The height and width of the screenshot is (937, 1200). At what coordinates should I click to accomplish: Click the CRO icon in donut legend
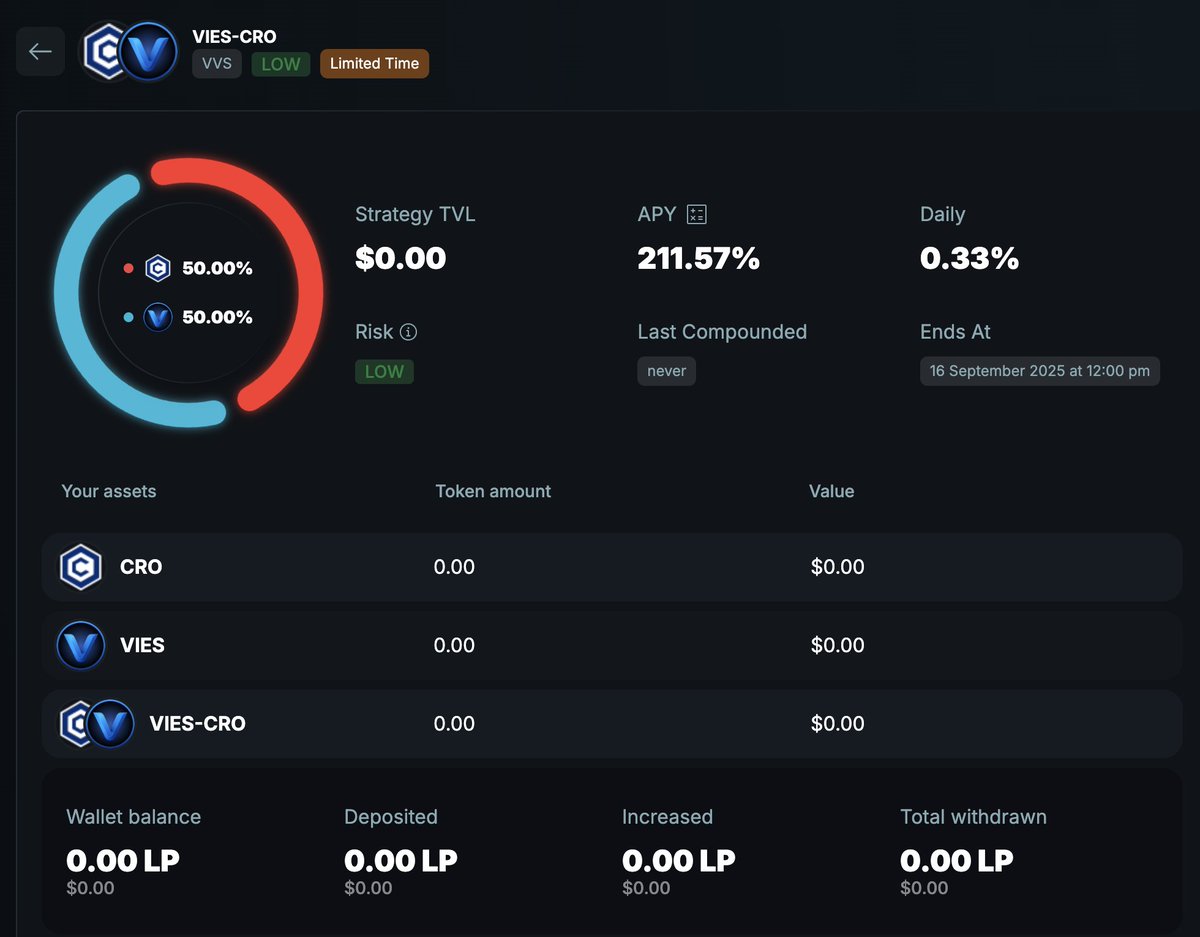[158, 268]
